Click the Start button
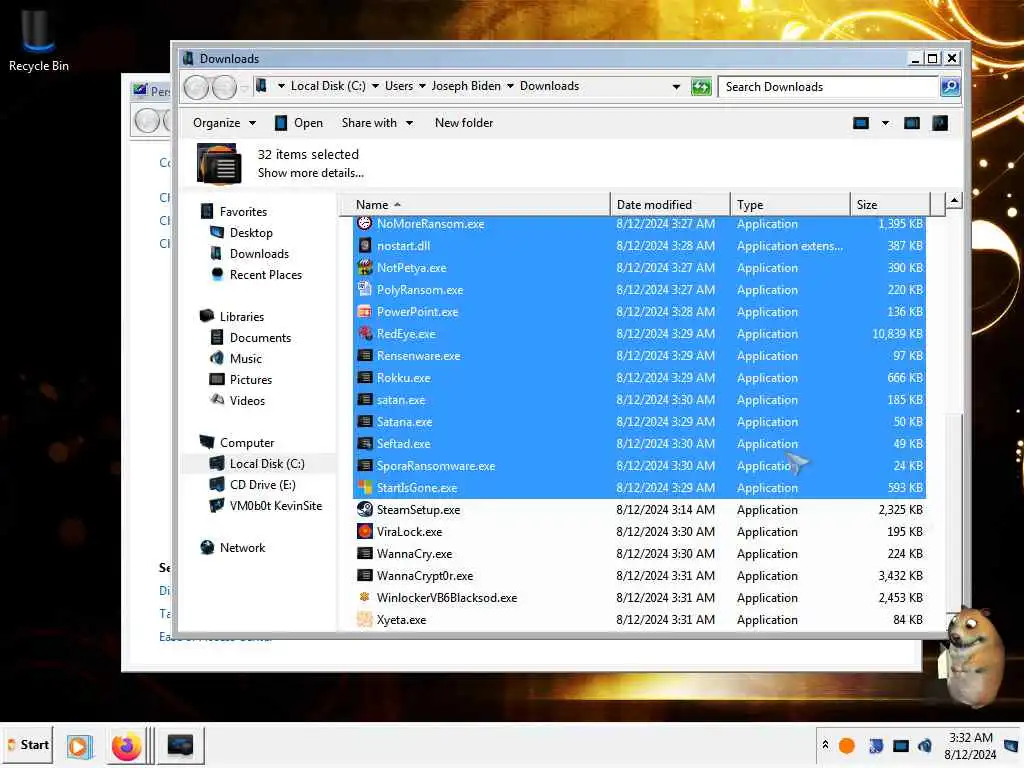Image resolution: width=1024 pixels, height=768 pixels. point(27,745)
